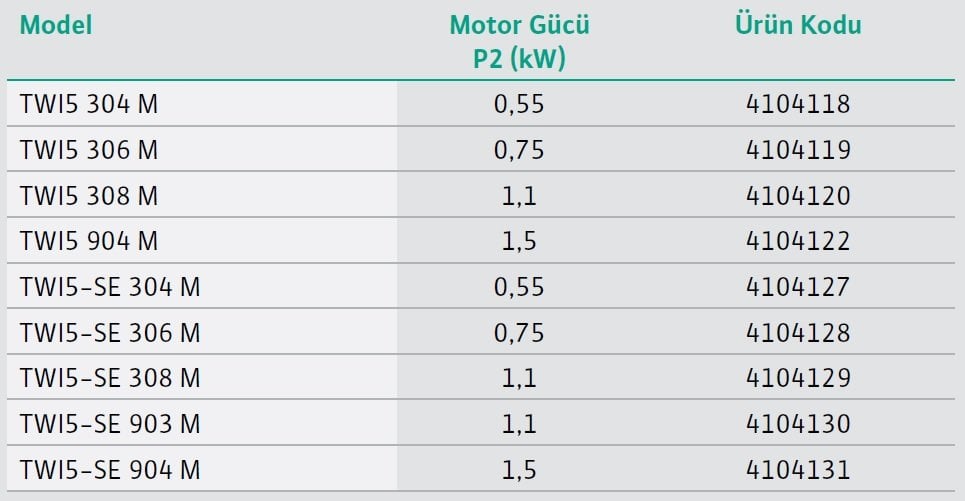Click product code 4104130
965x501 pixels.
798,423
